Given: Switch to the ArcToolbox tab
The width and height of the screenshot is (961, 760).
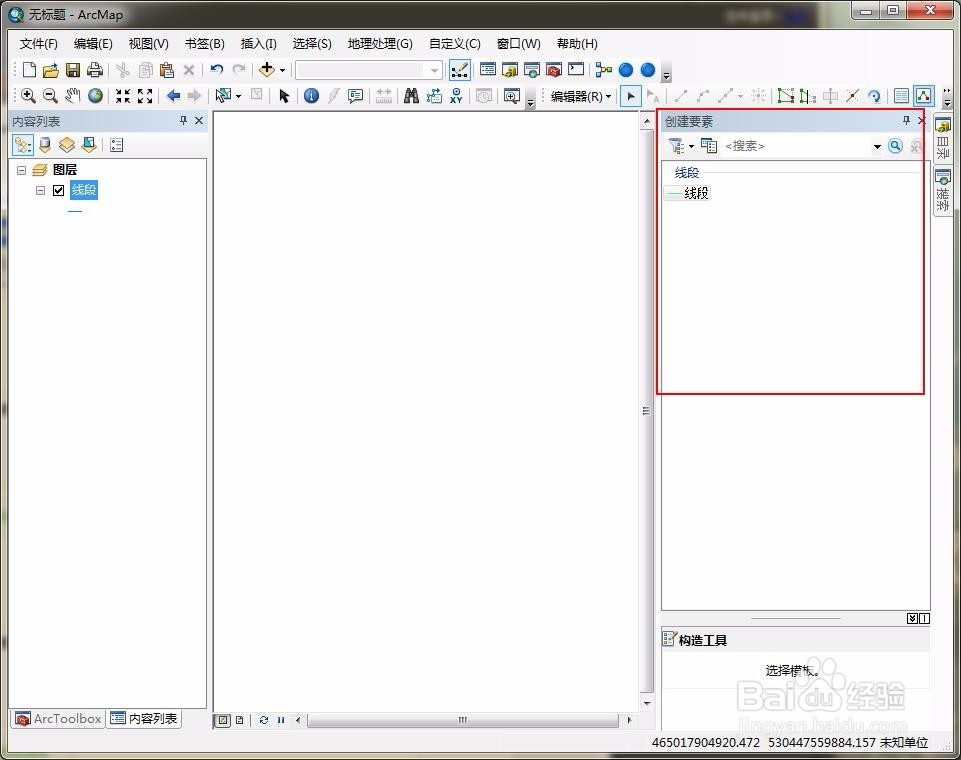Looking at the screenshot, I should point(57,719).
